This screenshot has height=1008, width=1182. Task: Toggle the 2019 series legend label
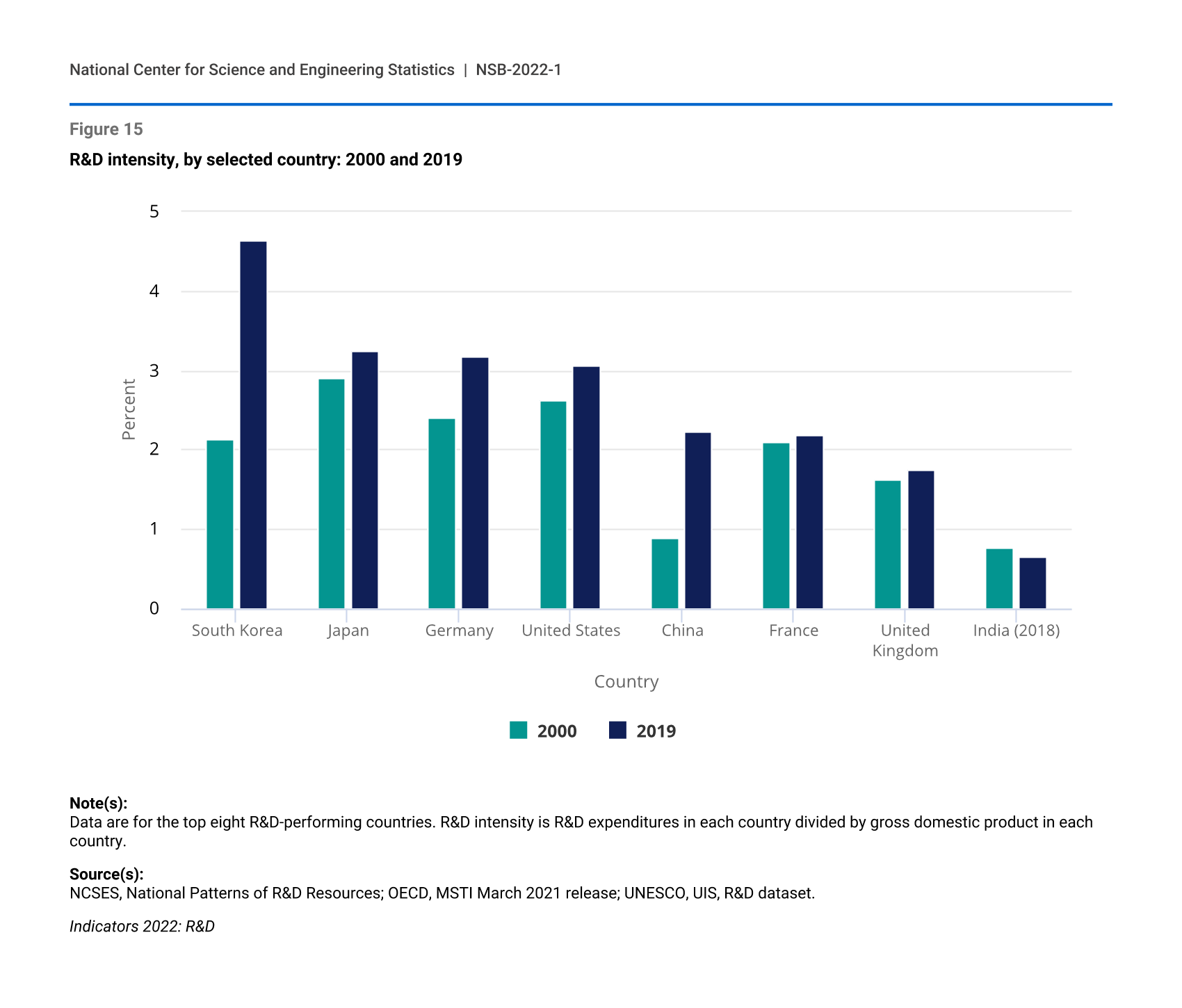656,731
